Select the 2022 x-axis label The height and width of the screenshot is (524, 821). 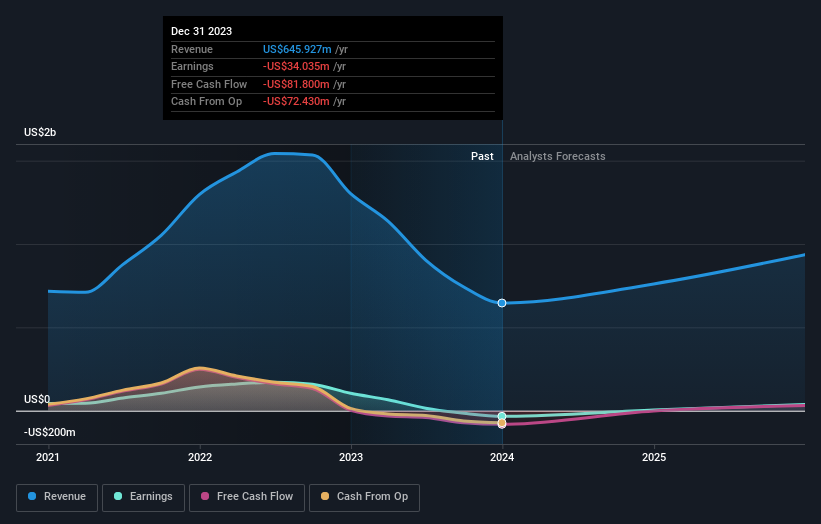(x=200, y=458)
